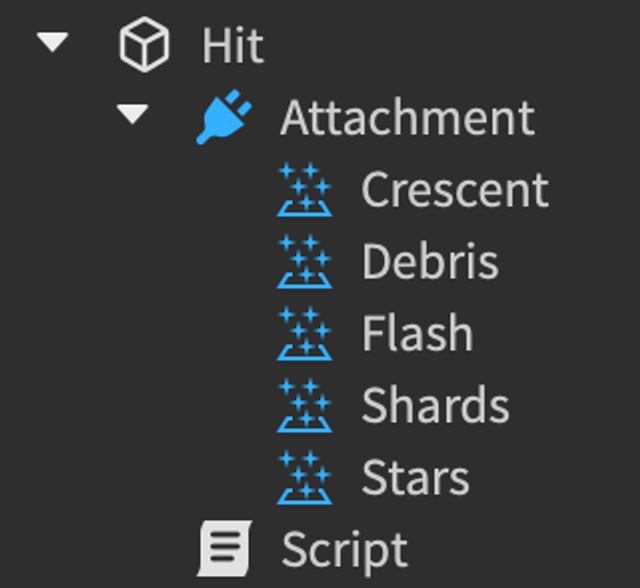Image resolution: width=640 pixels, height=588 pixels.
Task: Select the Debris emitter name
Action: (x=430, y=261)
